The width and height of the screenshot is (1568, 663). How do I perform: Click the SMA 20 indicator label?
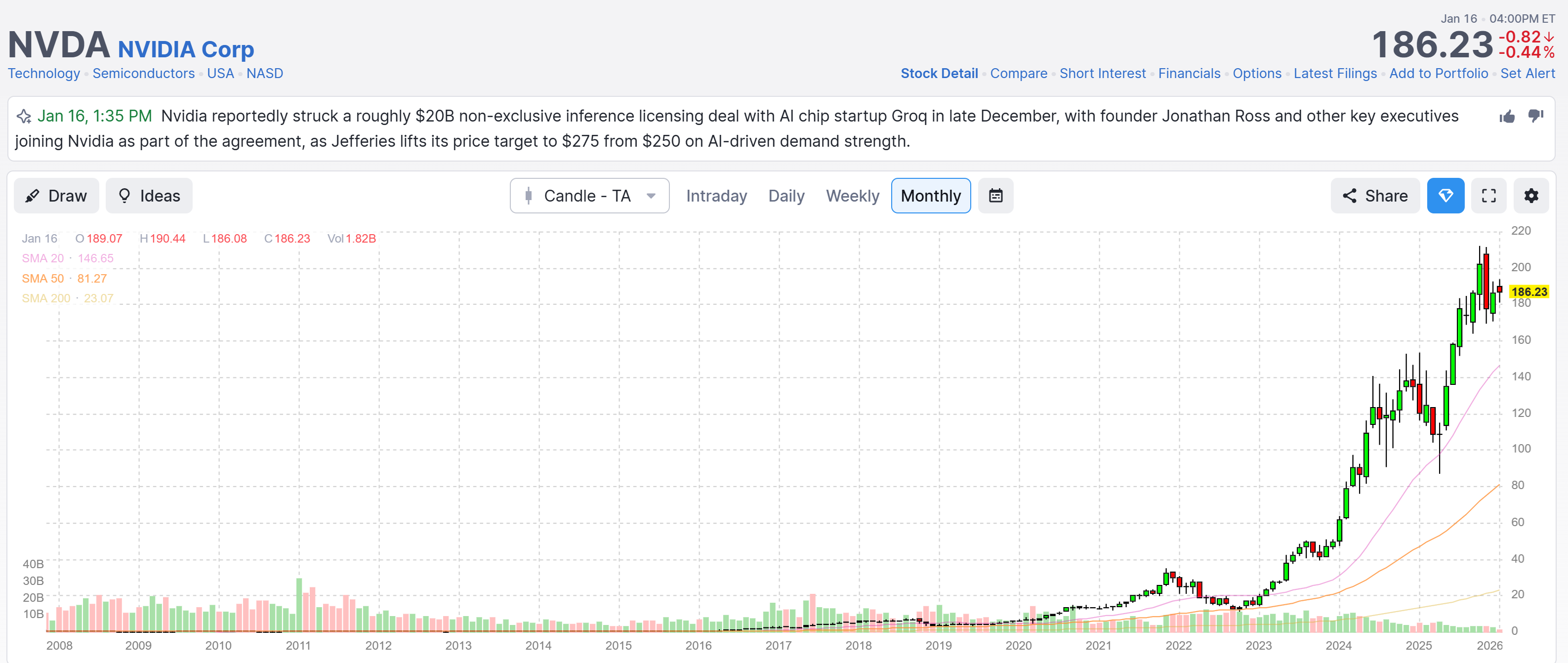pos(42,258)
